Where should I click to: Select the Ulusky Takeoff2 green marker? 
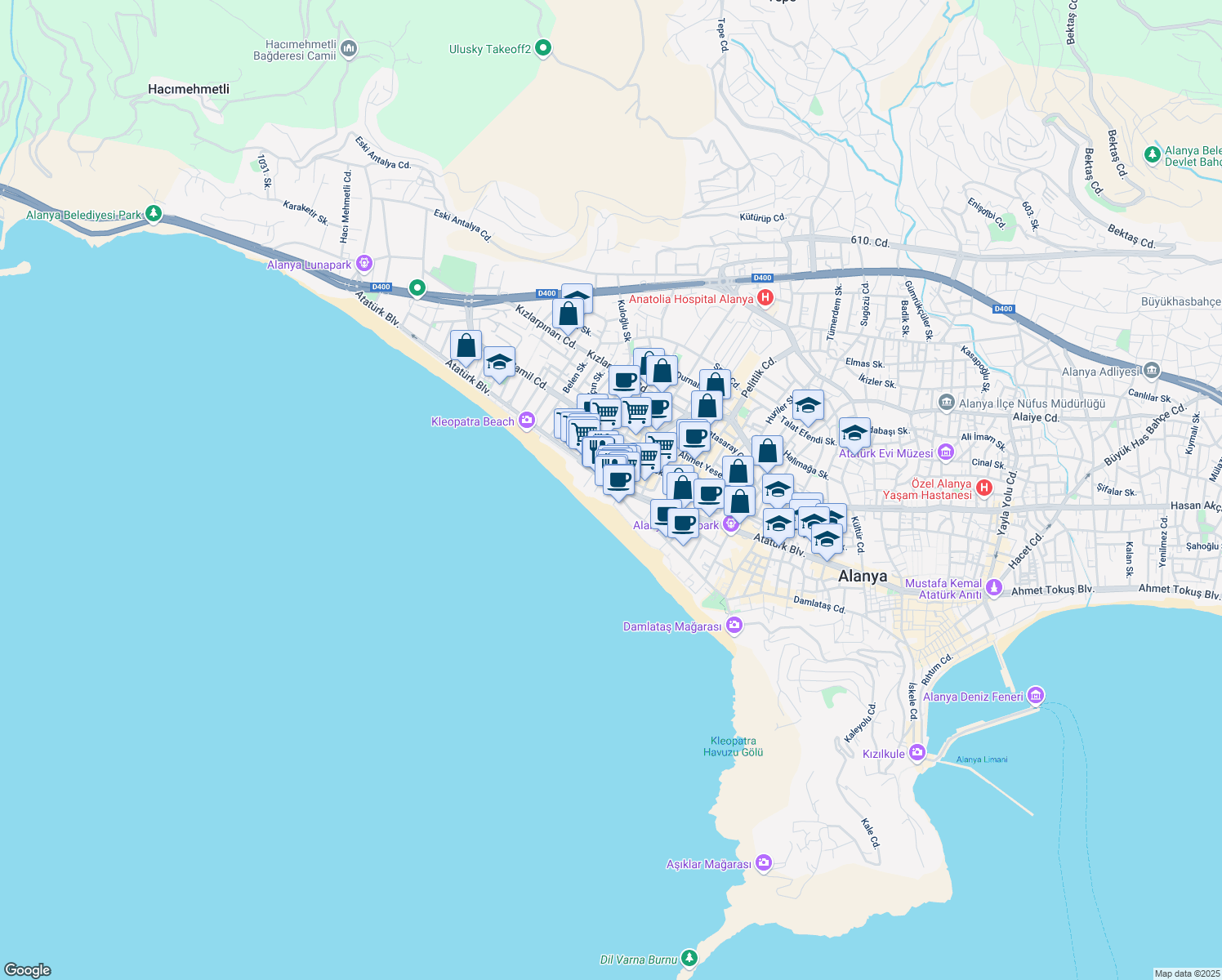click(x=543, y=48)
